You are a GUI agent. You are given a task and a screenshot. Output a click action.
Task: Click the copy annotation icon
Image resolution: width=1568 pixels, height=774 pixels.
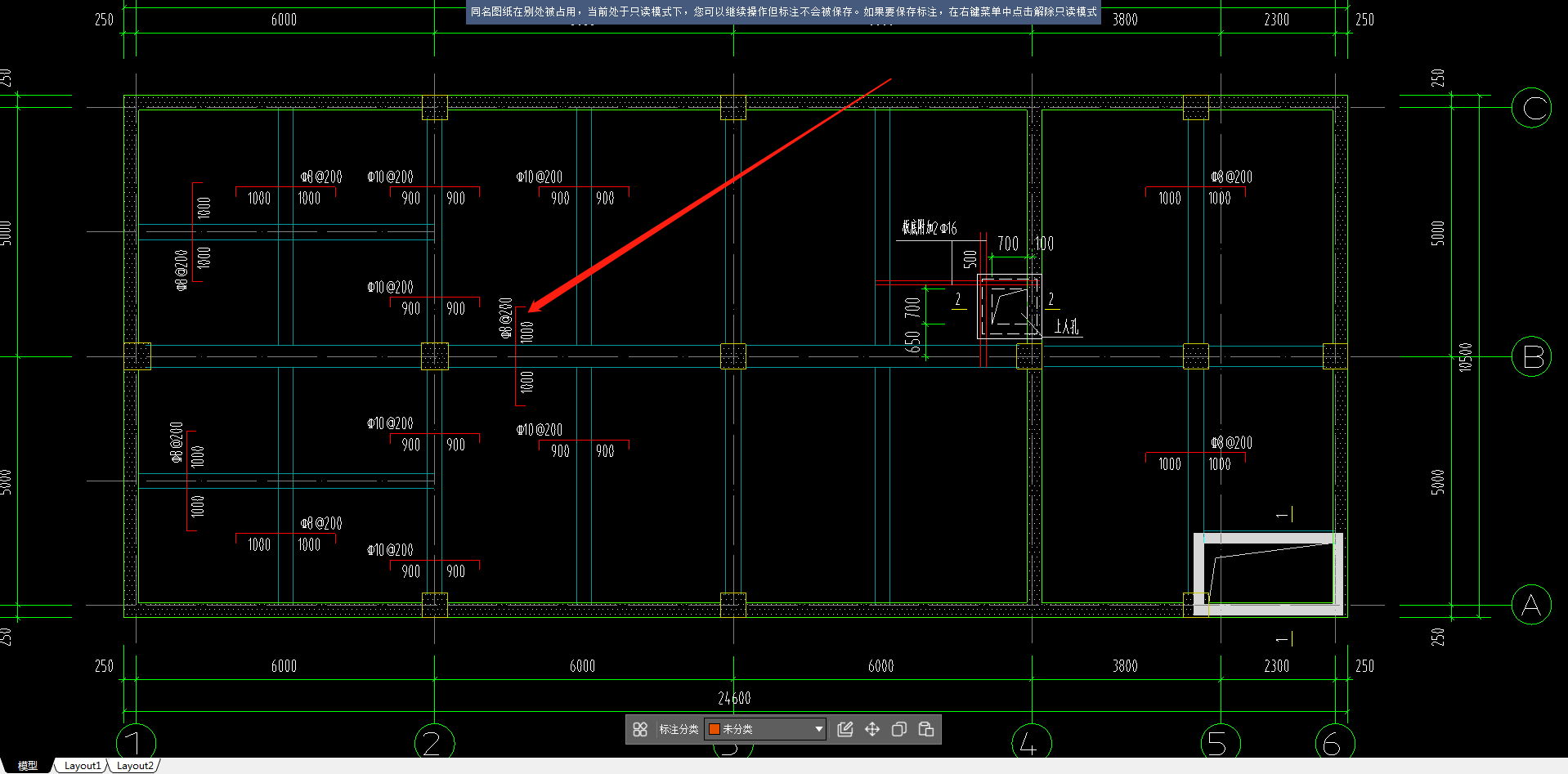tap(899, 729)
